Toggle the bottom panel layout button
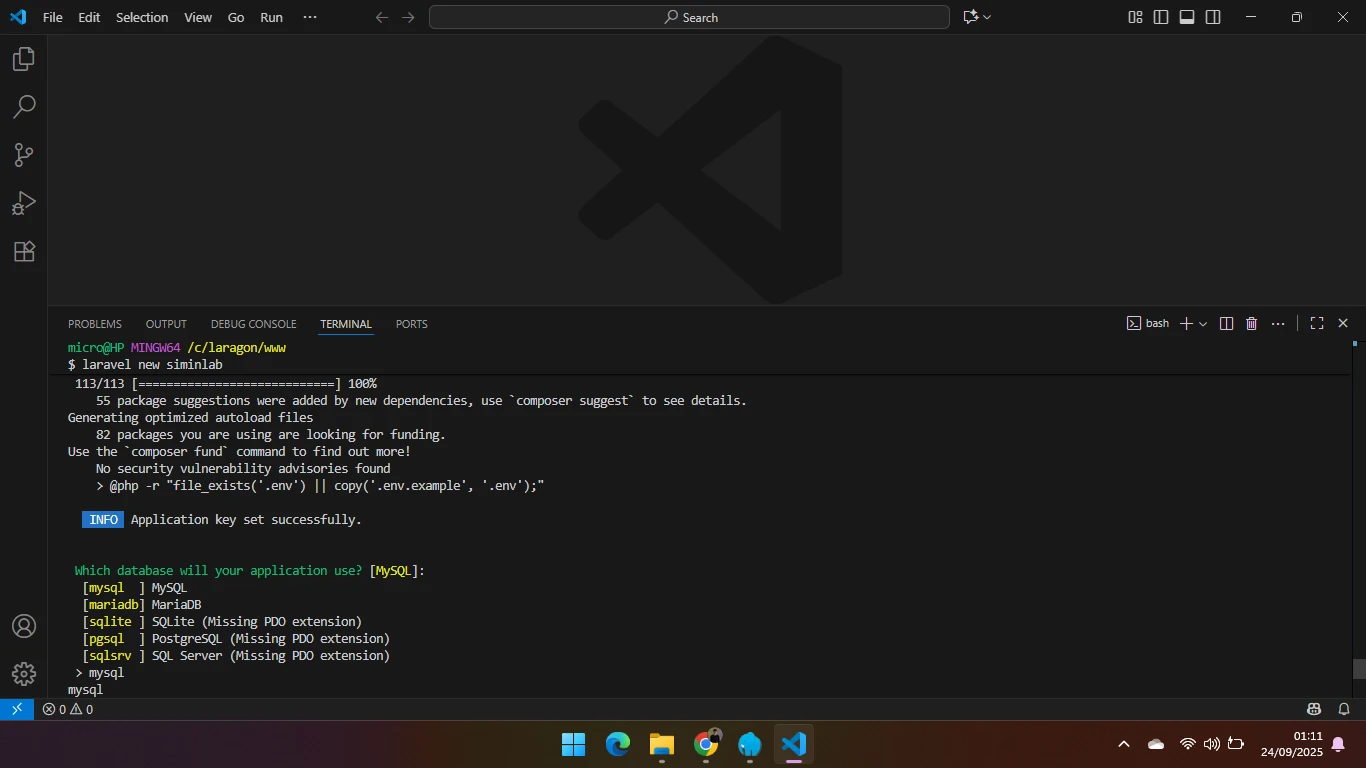1366x768 pixels. point(1187,17)
